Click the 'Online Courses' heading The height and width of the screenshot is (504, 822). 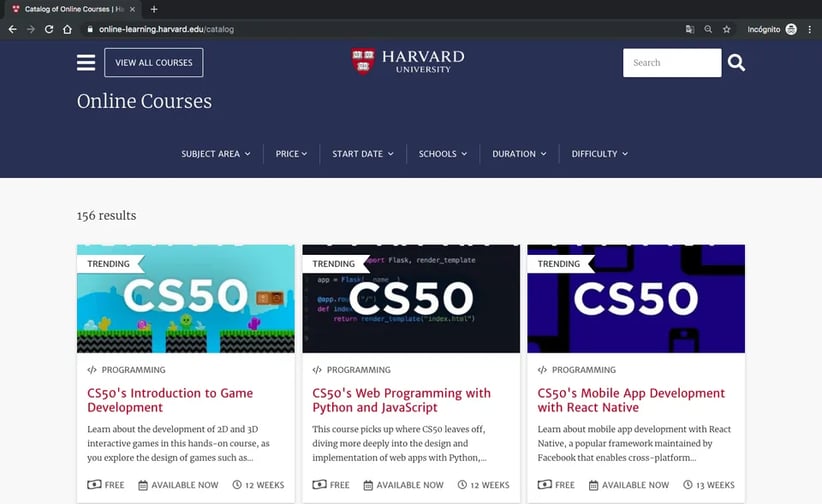[144, 101]
